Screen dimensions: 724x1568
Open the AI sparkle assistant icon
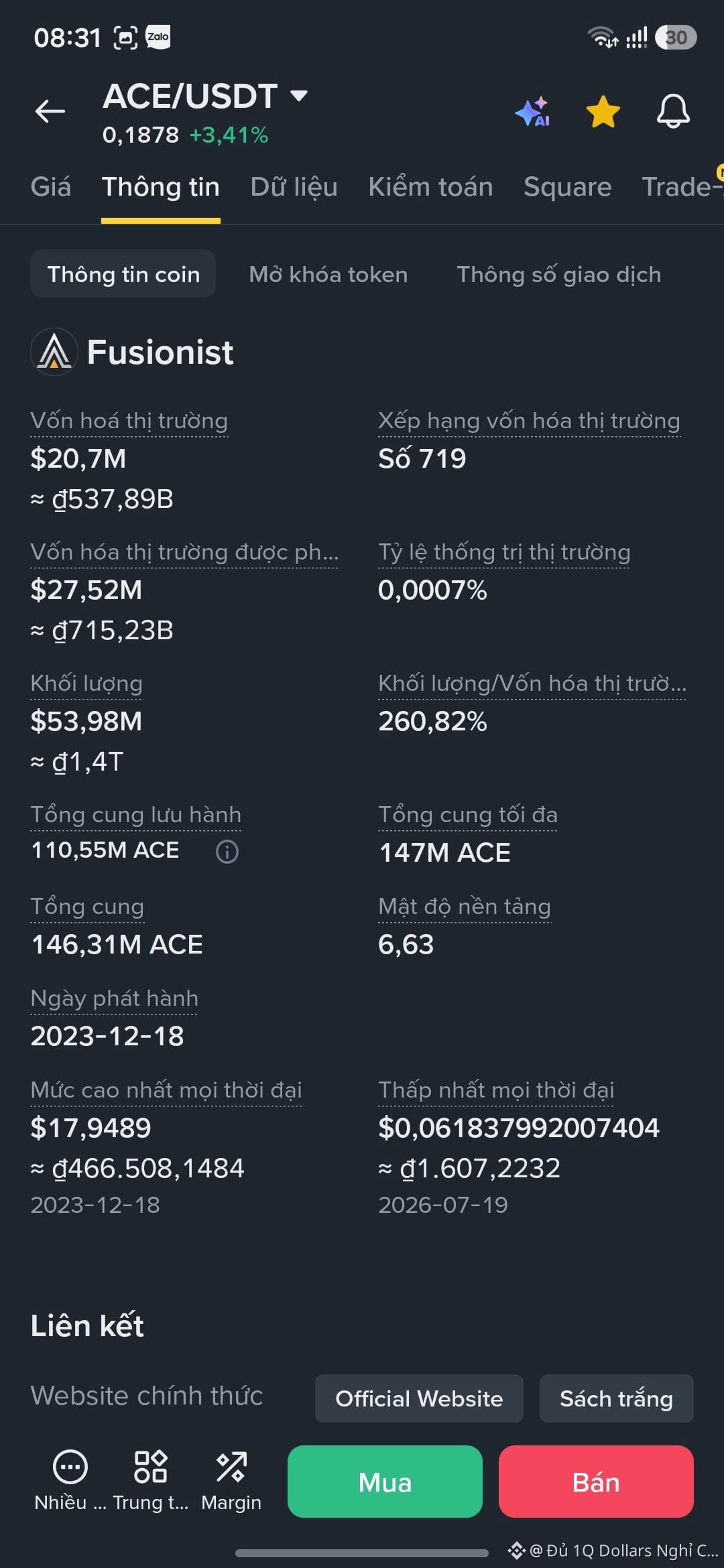[533, 111]
